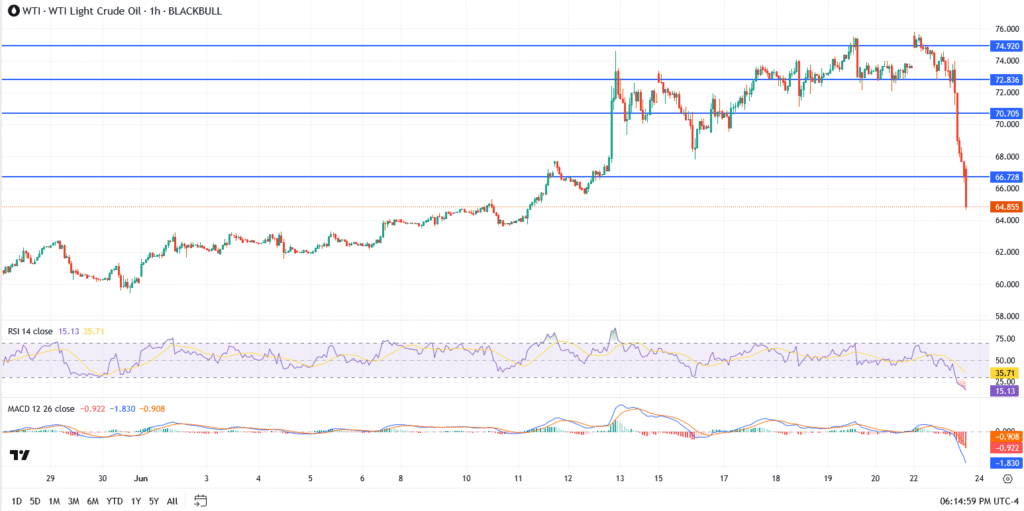This screenshot has height=511, width=1024.
Task: Click the current price label 64.855
Action: pos(1005,207)
